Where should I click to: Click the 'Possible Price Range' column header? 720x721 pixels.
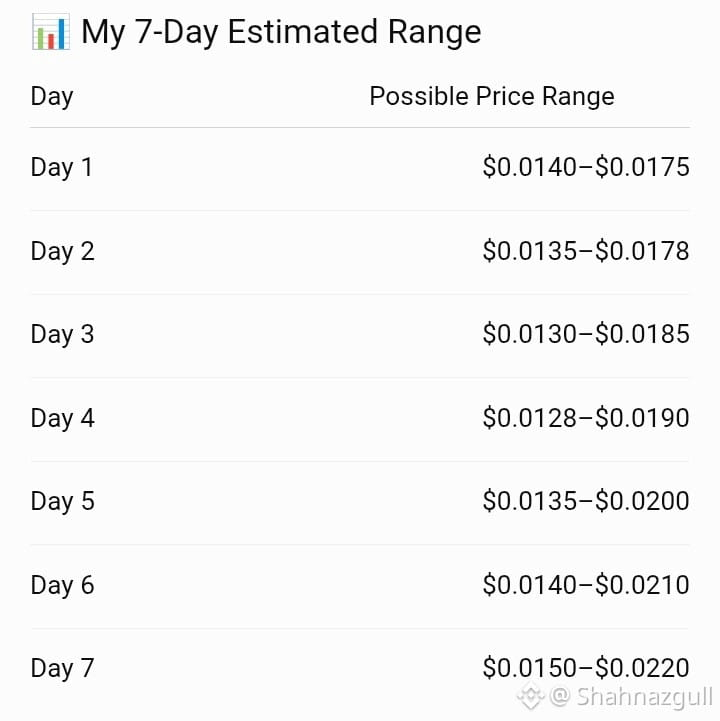[492, 97]
